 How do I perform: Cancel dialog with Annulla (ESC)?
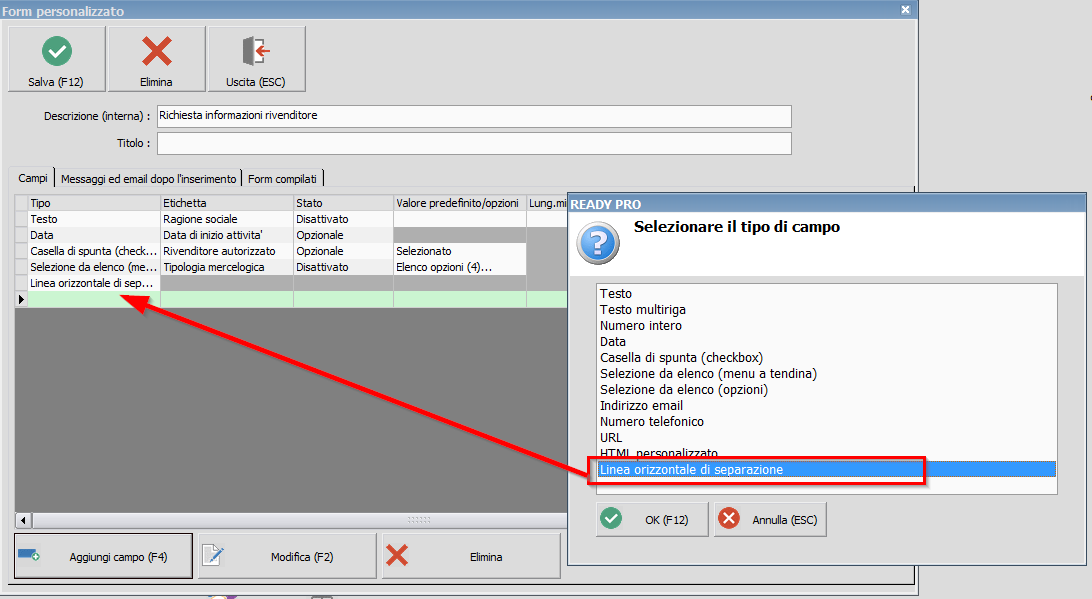770,520
